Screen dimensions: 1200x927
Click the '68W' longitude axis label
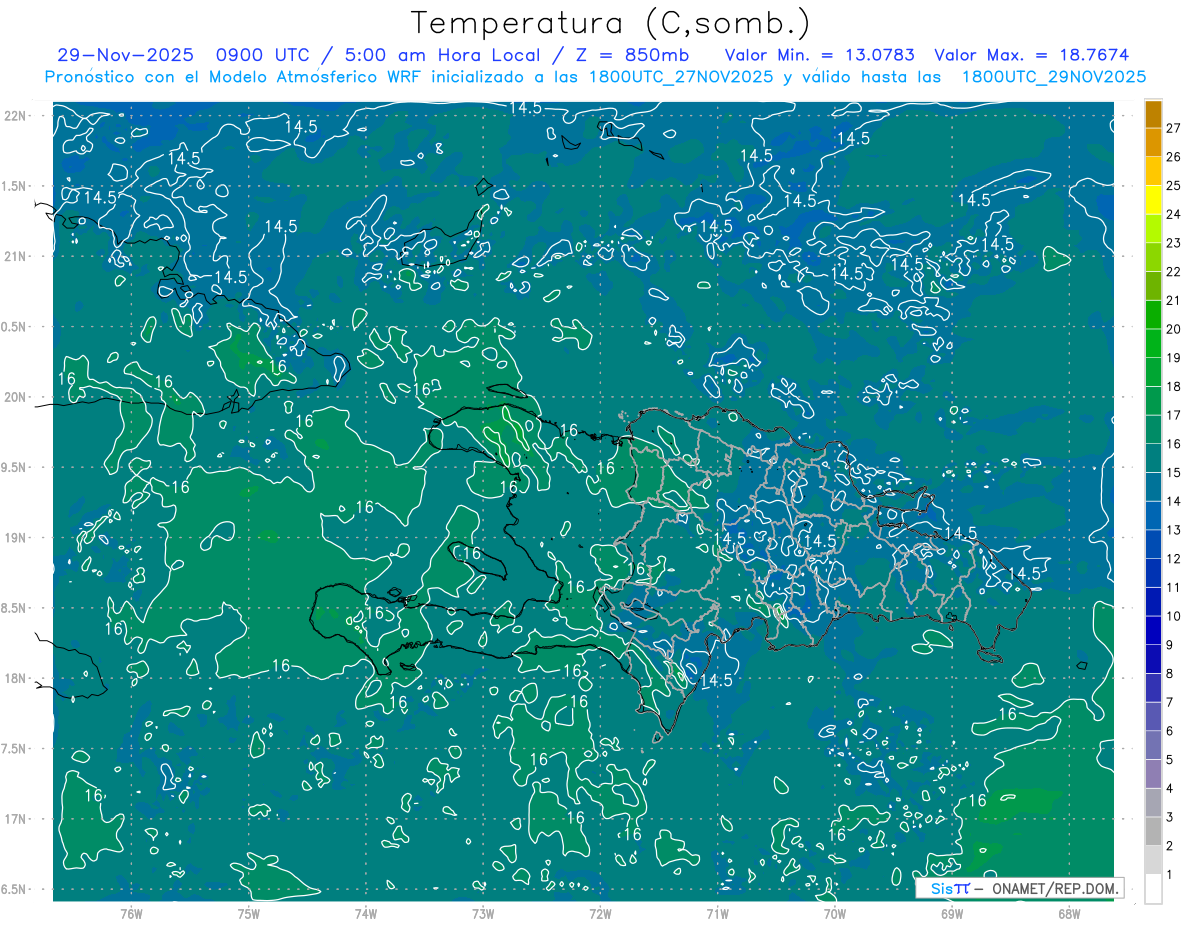click(1069, 914)
